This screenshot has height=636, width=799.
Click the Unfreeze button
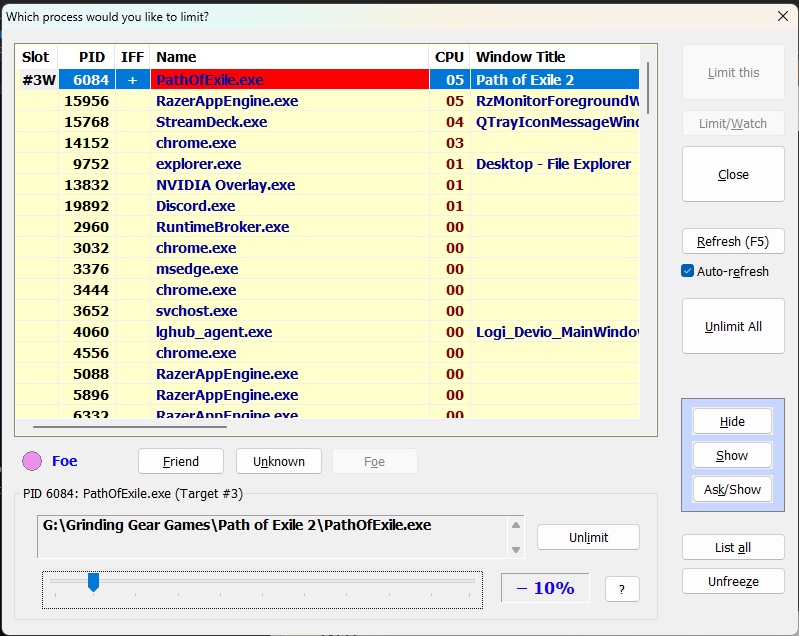click(x=733, y=581)
